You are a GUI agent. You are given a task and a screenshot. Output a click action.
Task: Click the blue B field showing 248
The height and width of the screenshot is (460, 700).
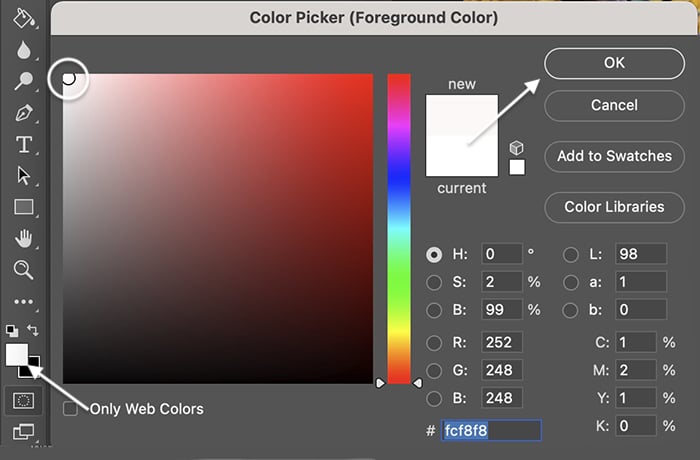(x=502, y=398)
